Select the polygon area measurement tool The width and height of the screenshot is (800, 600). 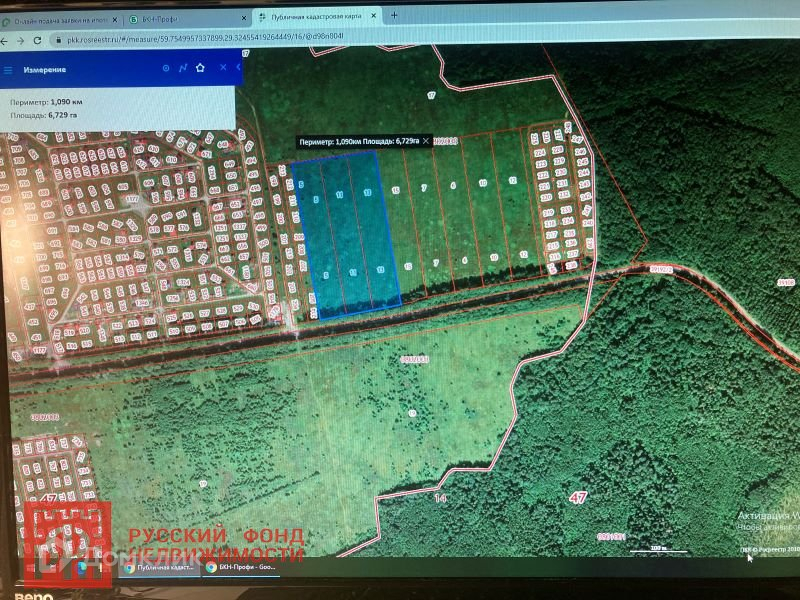pos(200,67)
